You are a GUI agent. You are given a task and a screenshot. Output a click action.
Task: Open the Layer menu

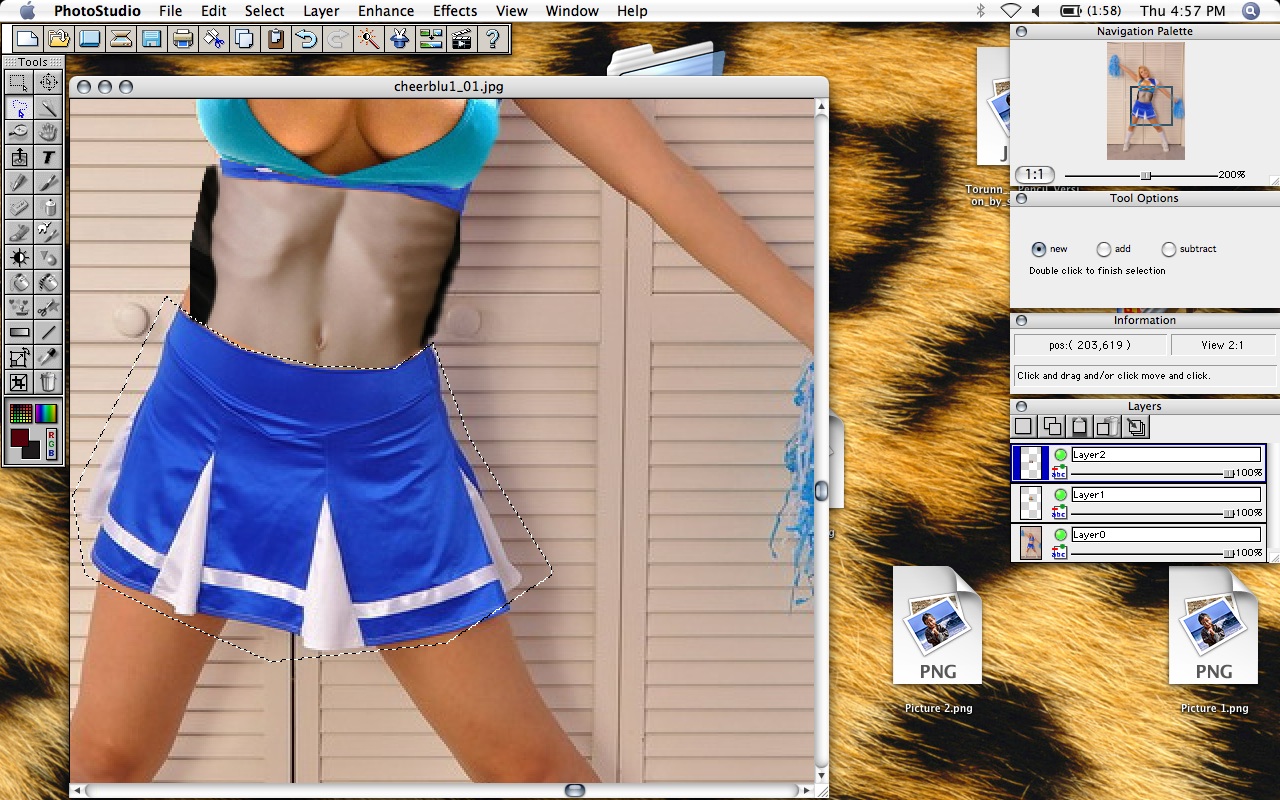[321, 11]
